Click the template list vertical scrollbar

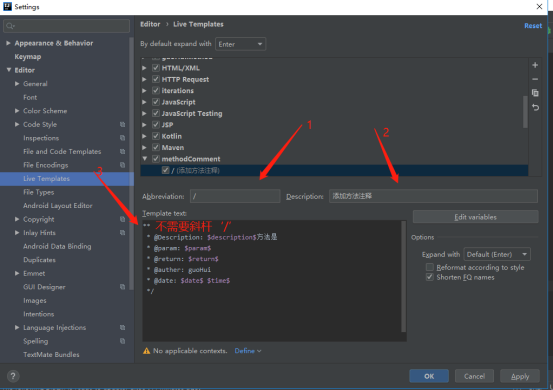(525, 111)
